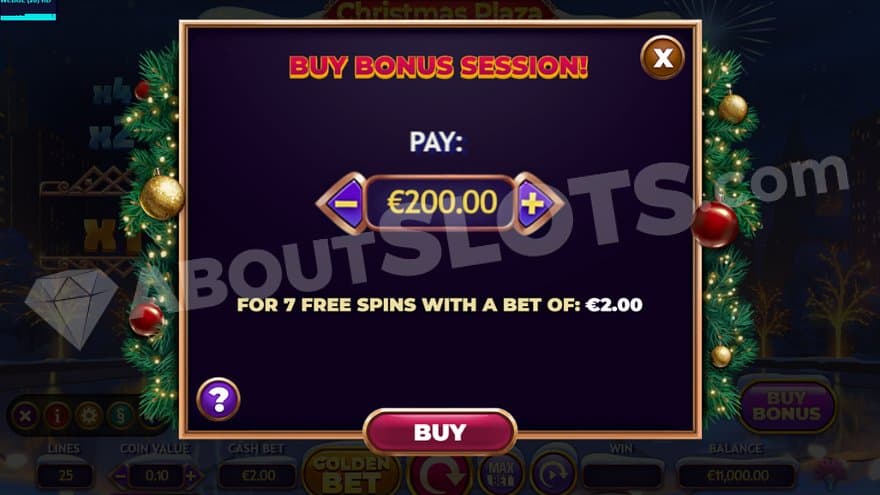The height and width of the screenshot is (495, 880).
Task: Toggle the Golden Bet feature
Action: point(351,473)
